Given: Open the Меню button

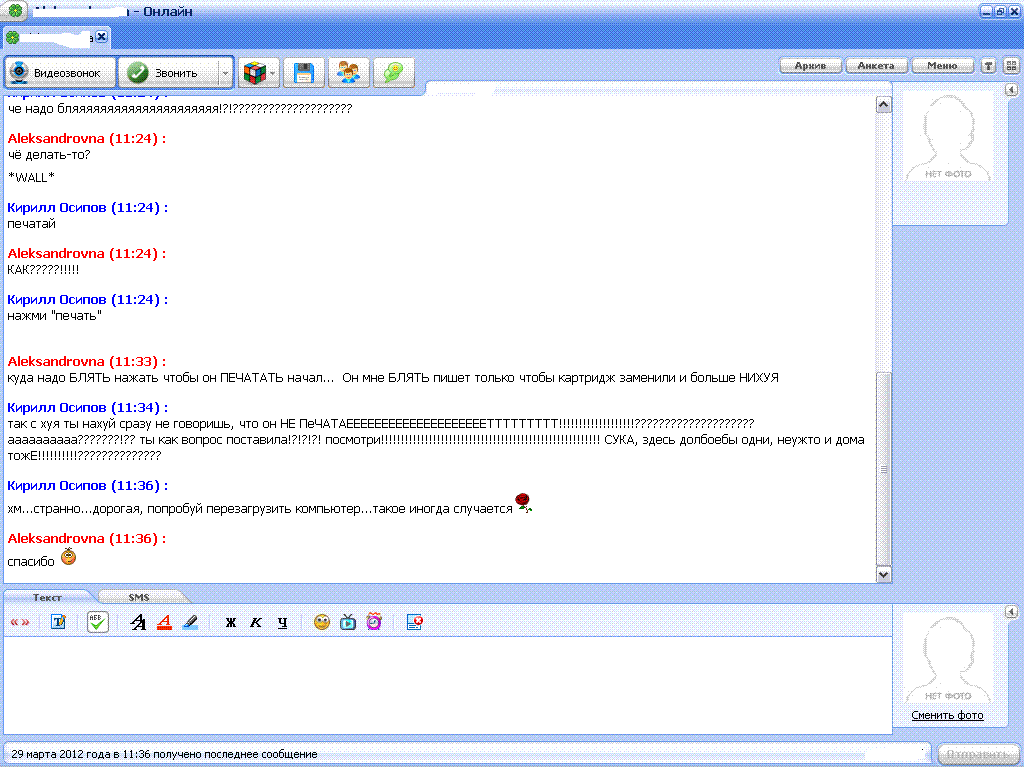Looking at the screenshot, I should point(942,66).
